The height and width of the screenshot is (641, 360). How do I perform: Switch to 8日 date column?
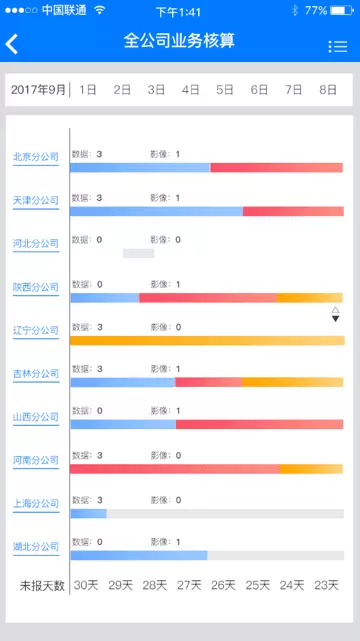coord(328,90)
